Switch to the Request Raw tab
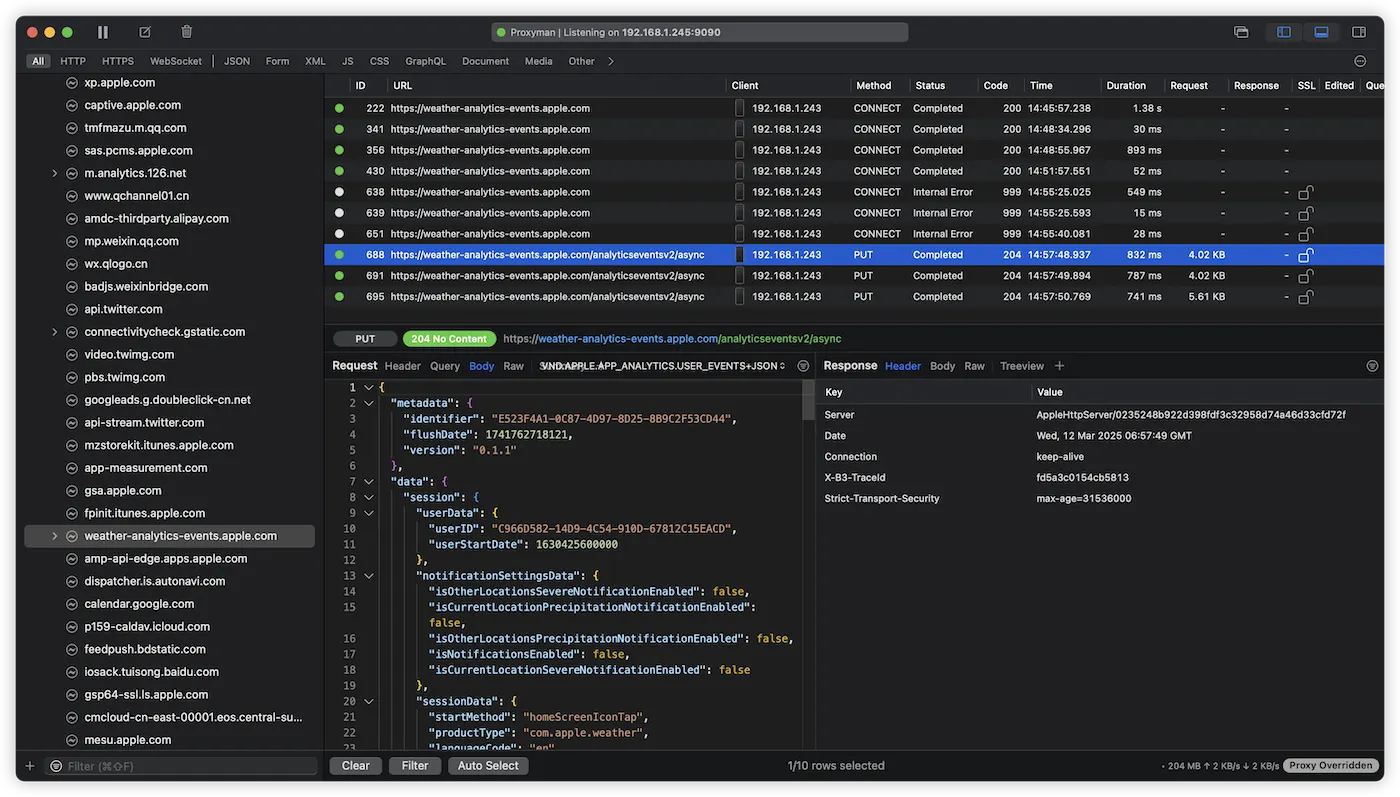 tap(514, 366)
